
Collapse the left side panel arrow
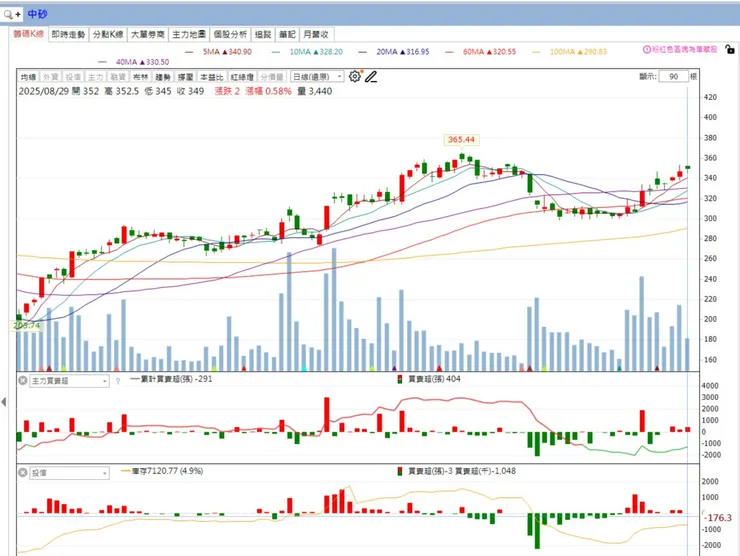click(4, 402)
